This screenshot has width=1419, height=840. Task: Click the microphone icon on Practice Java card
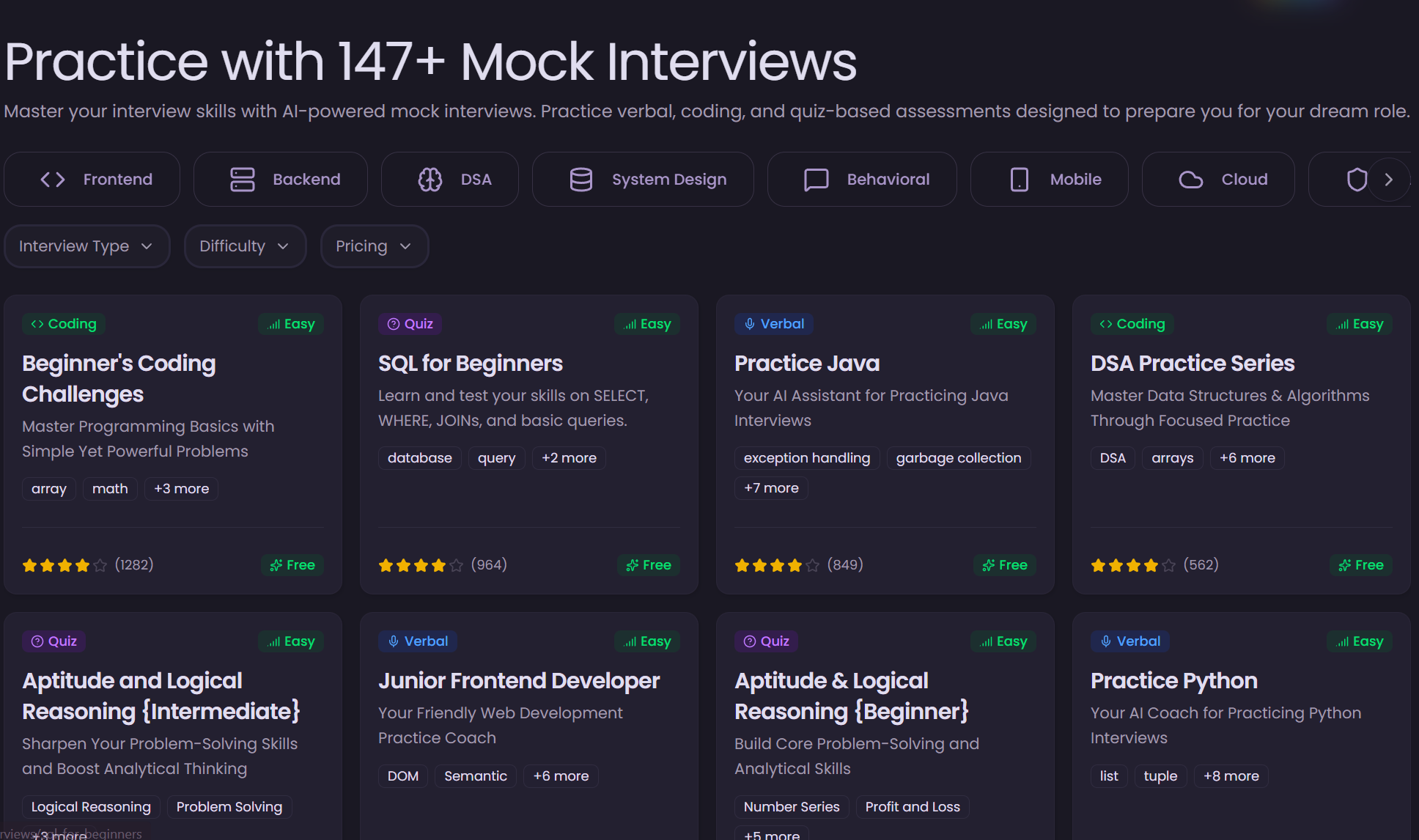pyautogui.click(x=748, y=323)
